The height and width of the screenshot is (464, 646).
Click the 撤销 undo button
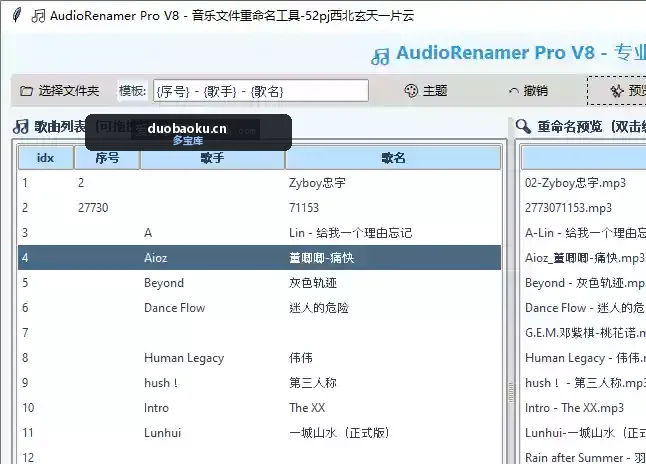pos(528,91)
